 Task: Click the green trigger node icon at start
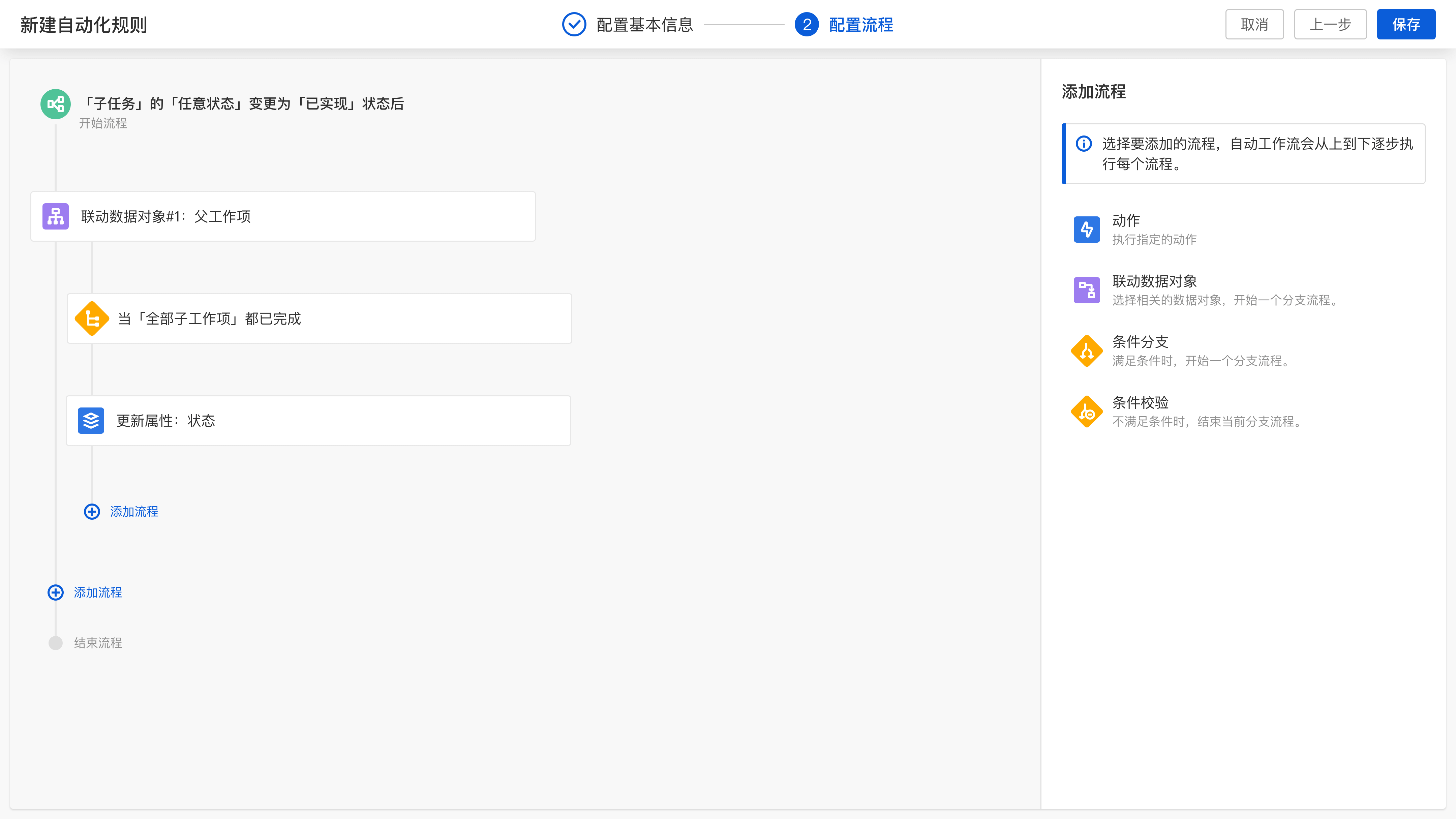point(55,104)
